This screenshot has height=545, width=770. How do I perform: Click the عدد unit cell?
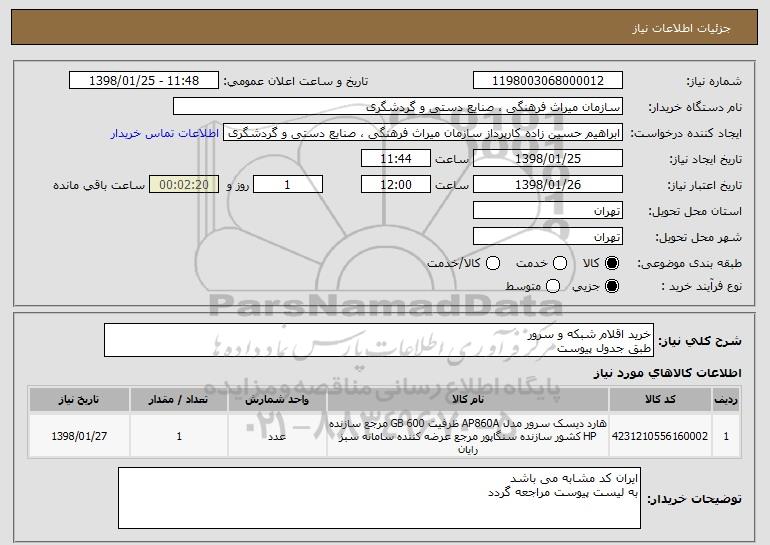click(x=277, y=436)
